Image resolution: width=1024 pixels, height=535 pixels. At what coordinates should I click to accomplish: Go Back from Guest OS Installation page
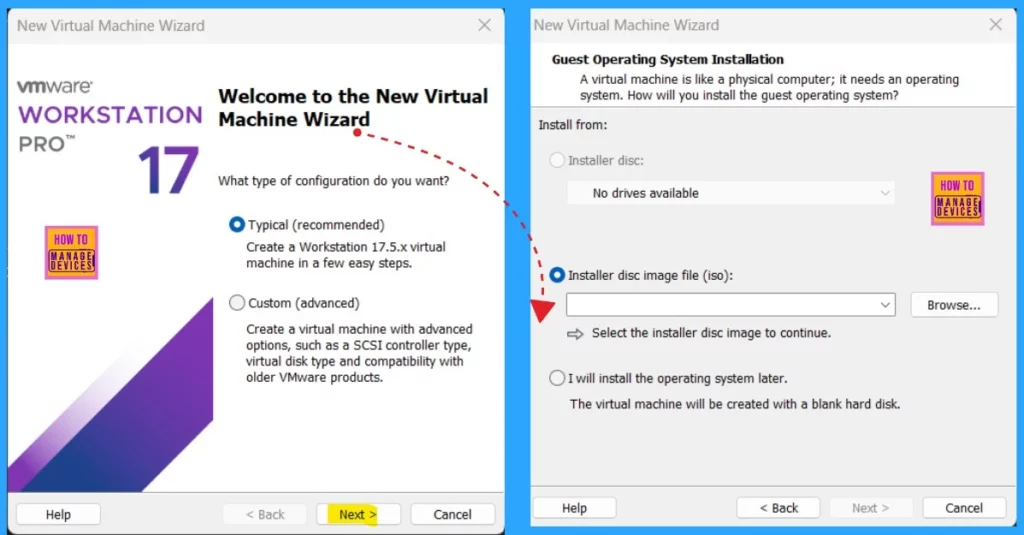pyautogui.click(x=778, y=508)
